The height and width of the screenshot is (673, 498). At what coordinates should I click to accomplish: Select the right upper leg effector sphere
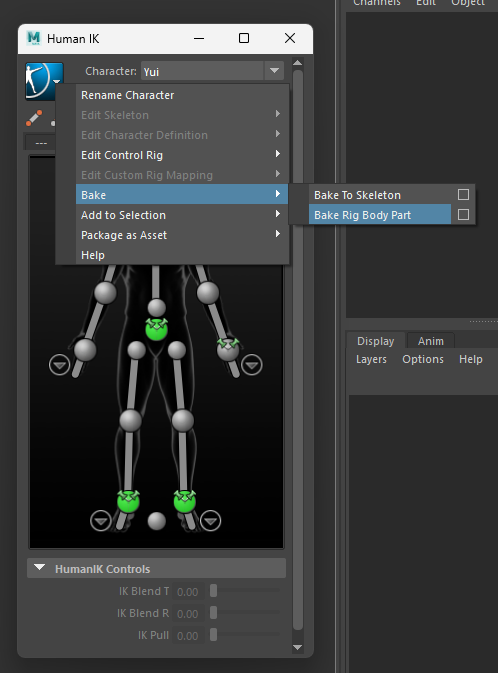click(x=137, y=350)
